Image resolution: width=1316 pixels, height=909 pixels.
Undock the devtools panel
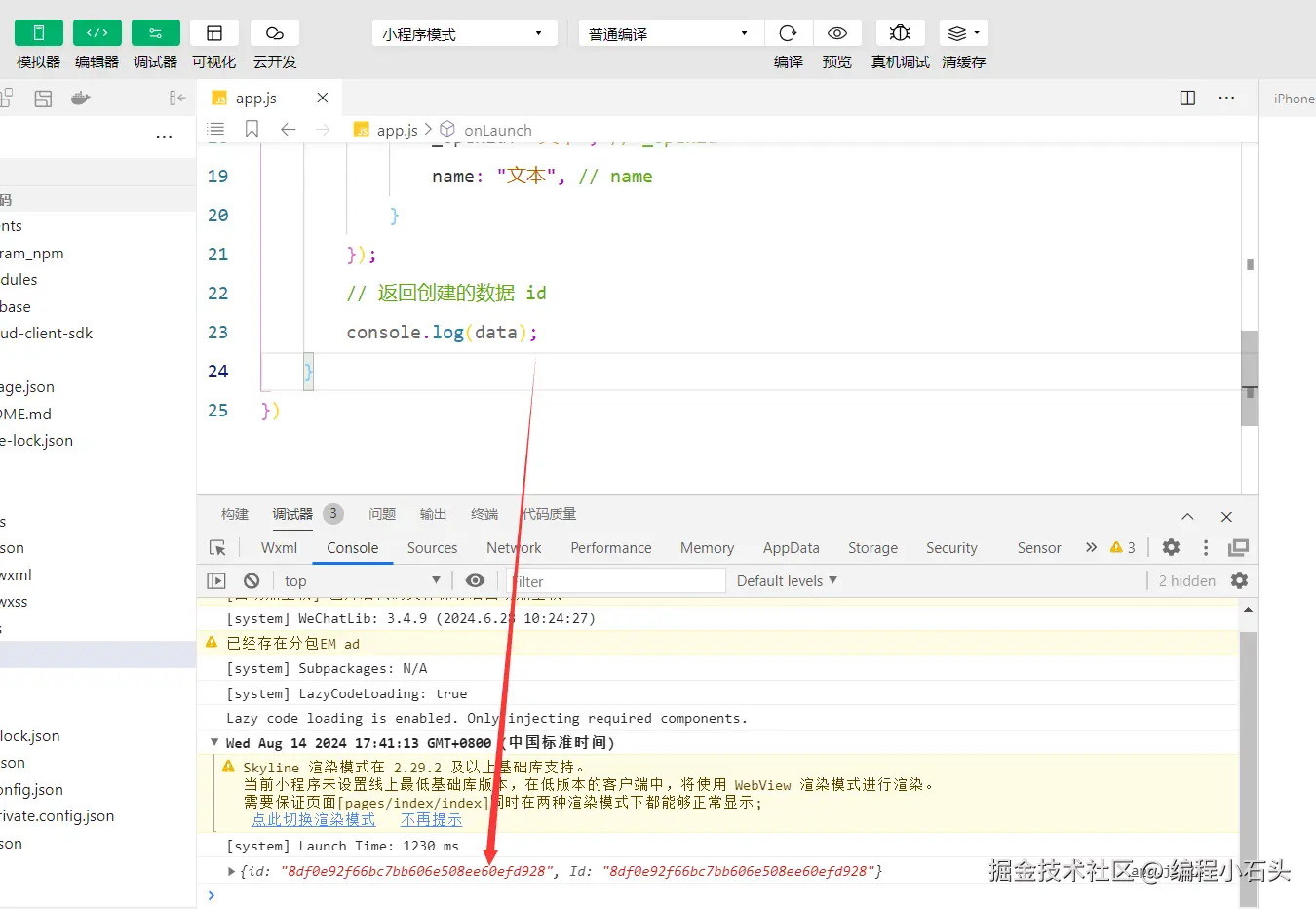1239,548
